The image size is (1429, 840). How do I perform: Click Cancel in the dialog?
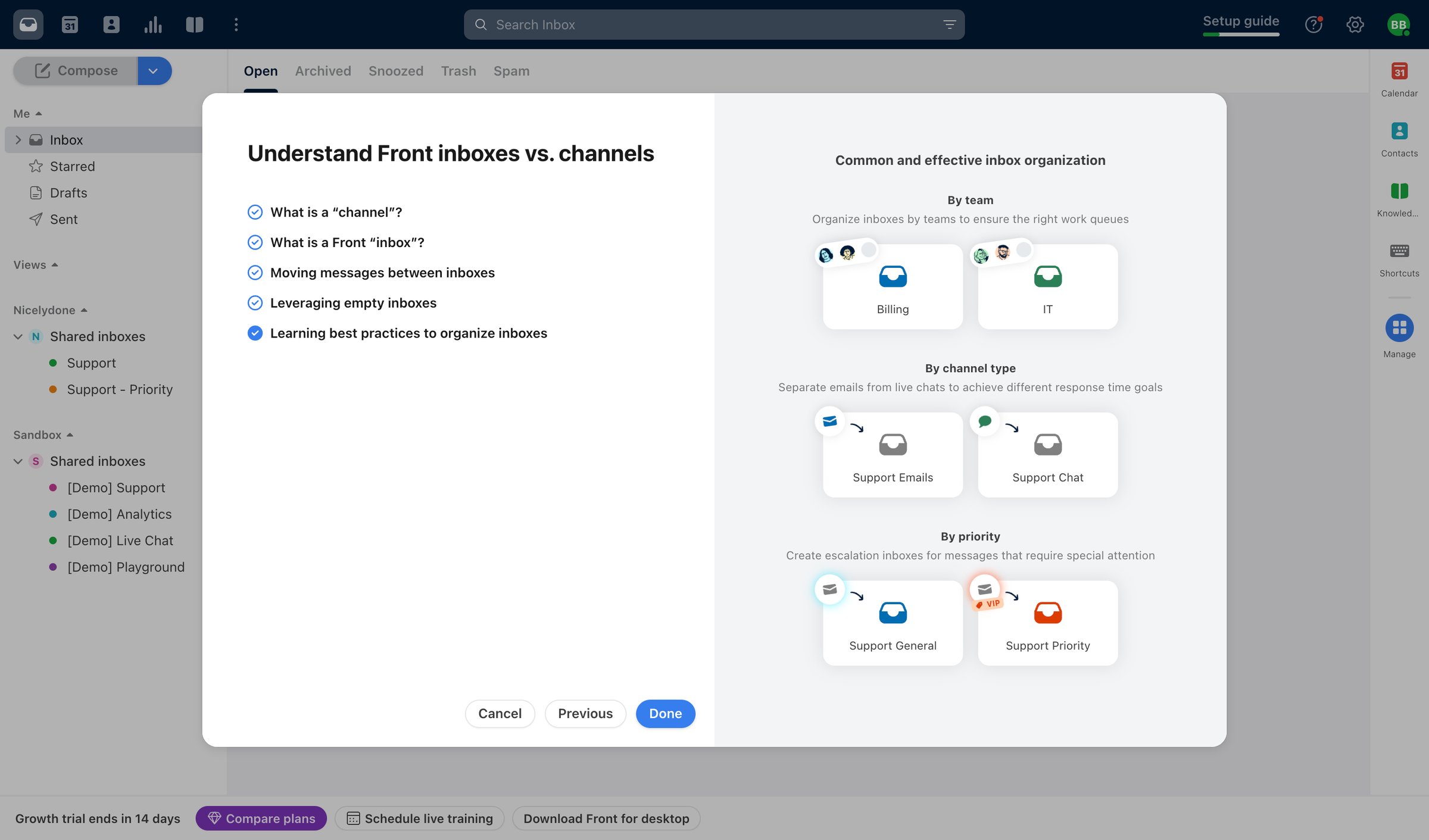pos(500,713)
